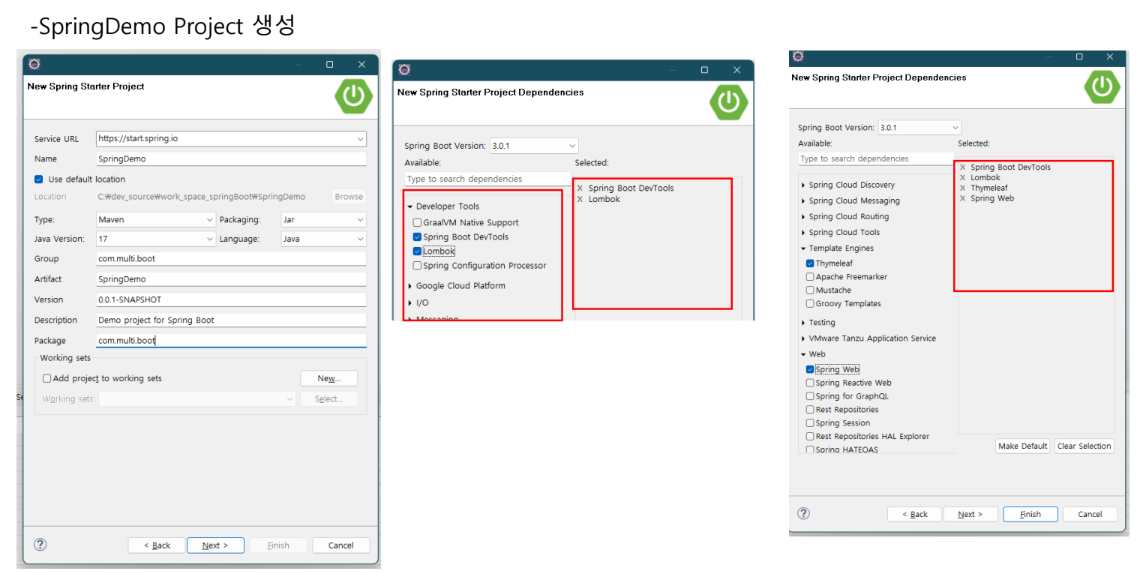
Task: Click help icon in New Spring Starter Project dialog
Action: point(41,544)
